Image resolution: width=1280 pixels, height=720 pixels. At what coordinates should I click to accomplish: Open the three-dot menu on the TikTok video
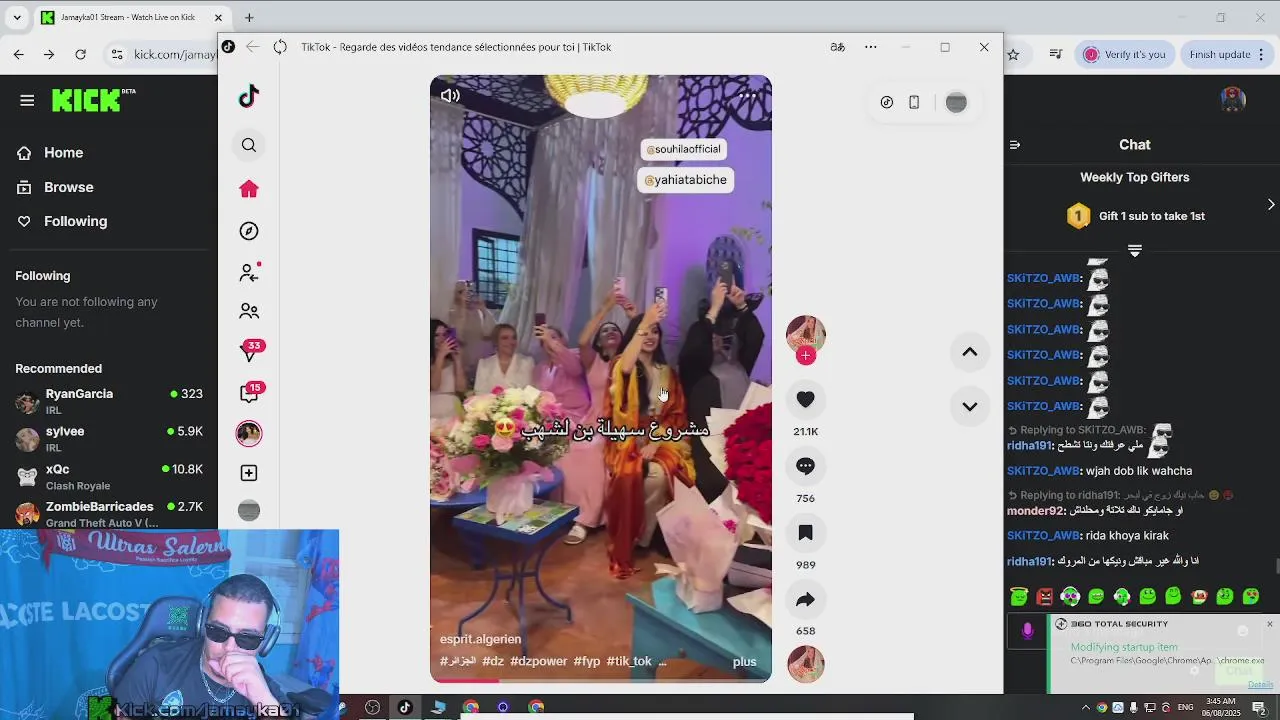(x=748, y=96)
